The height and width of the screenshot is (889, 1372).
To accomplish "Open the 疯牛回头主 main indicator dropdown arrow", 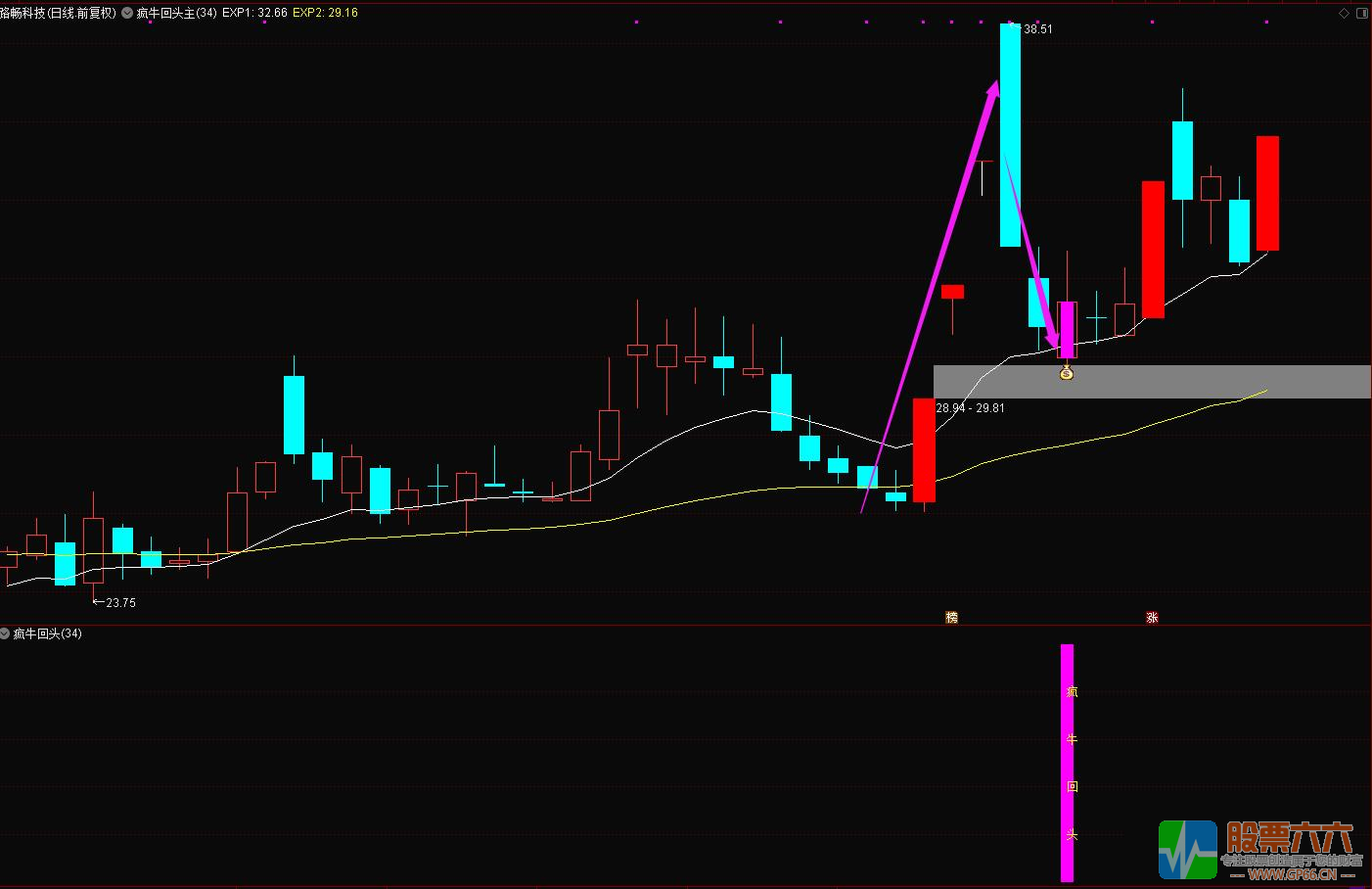I will point(127,13).
